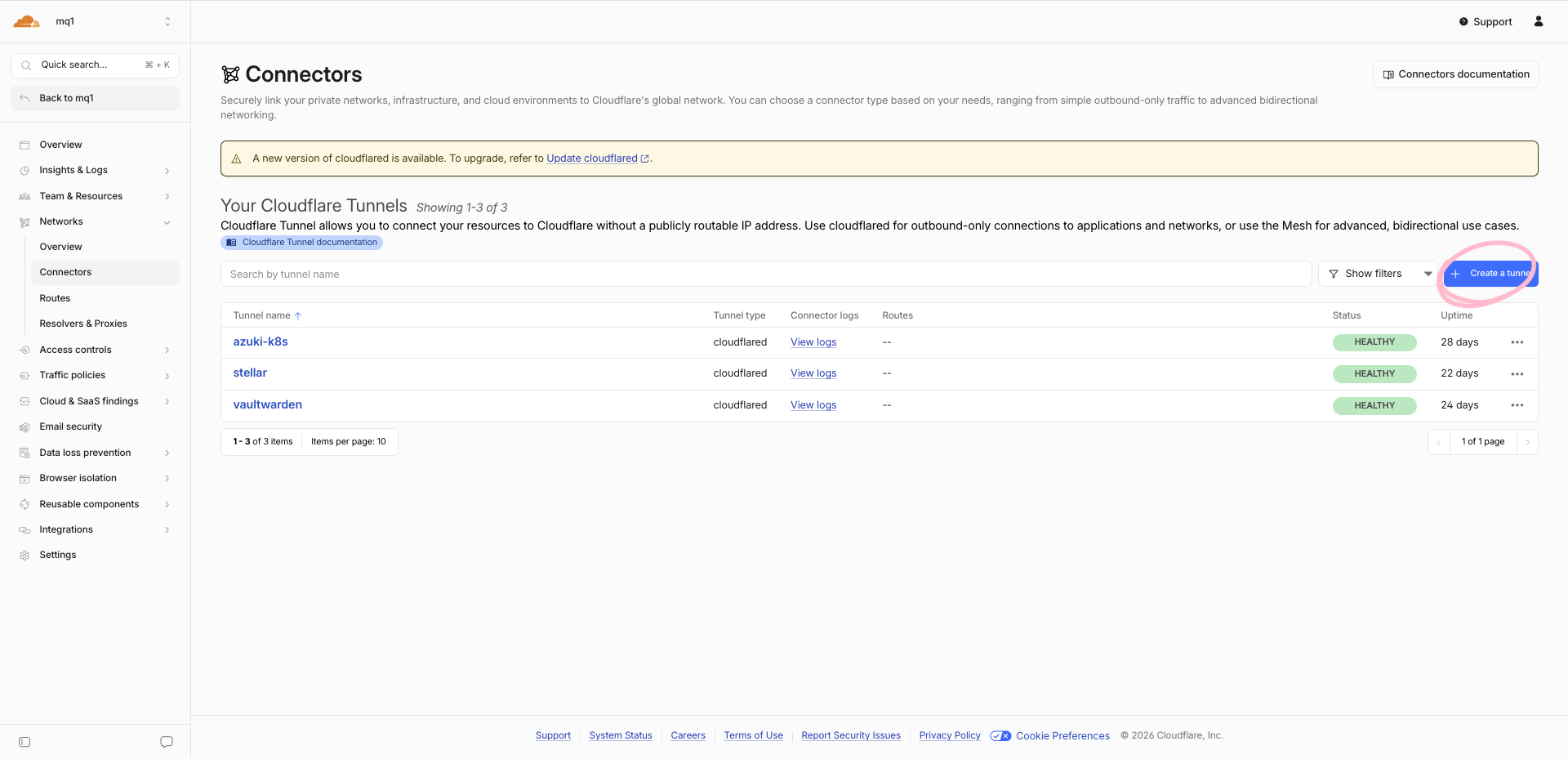Collapse the Networks sidebar section

[x=167, y=222]
